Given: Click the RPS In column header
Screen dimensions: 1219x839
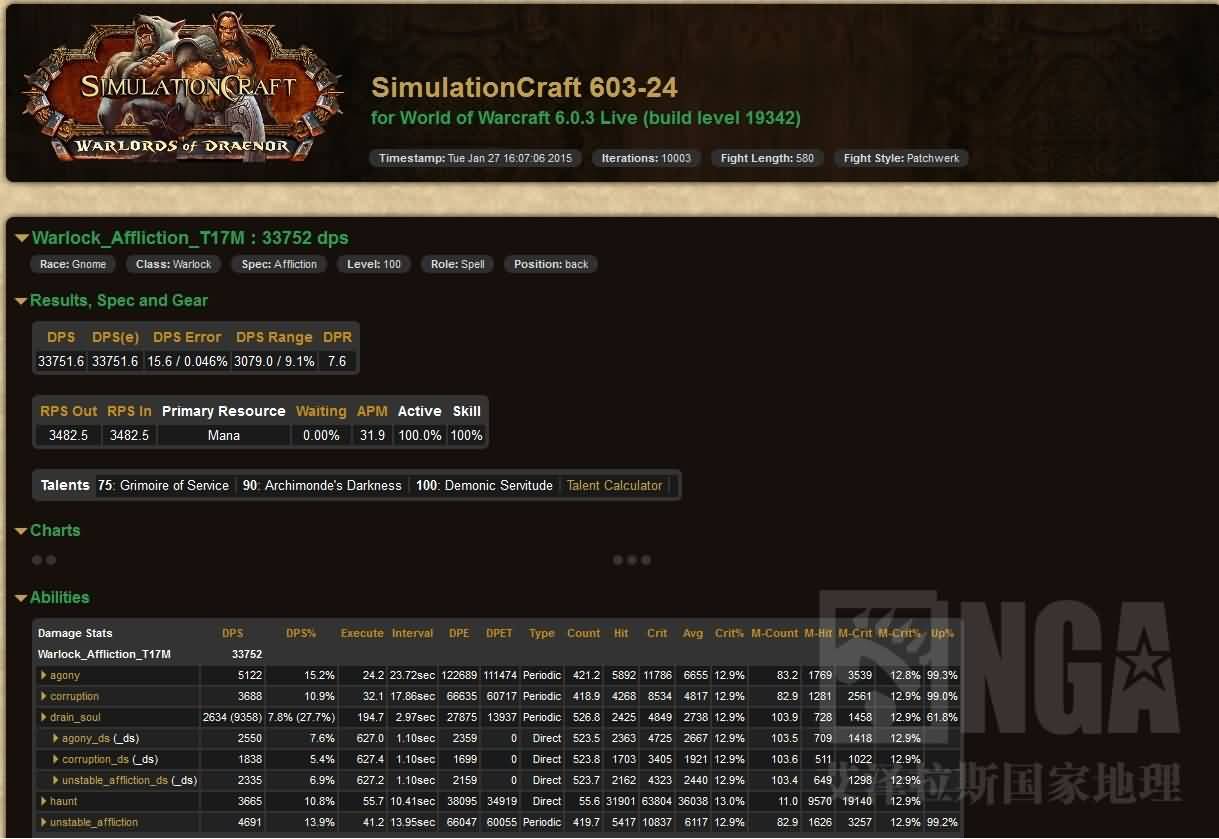Looking at the screenshot, I should pyautogui.click(x=129, y=412).
